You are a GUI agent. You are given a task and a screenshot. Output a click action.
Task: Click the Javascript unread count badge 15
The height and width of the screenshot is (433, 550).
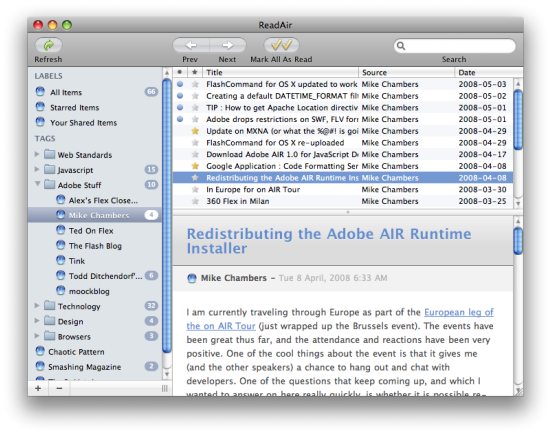[151, 169]
